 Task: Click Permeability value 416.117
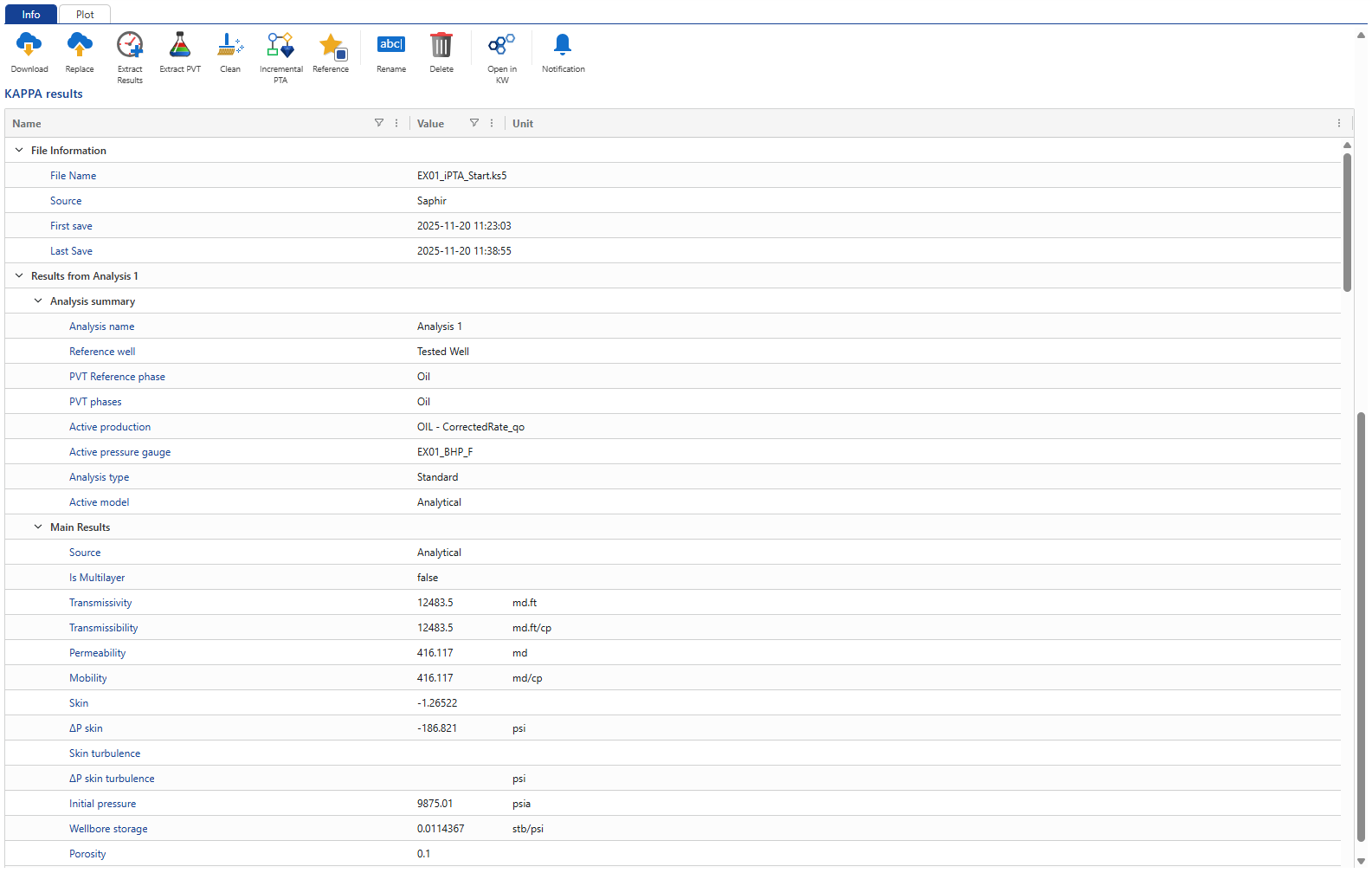click(435, 653)
